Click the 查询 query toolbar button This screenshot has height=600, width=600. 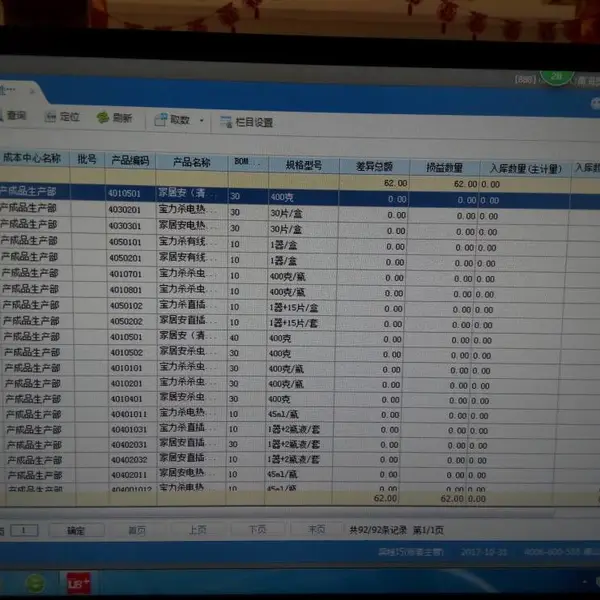[13, 115]
